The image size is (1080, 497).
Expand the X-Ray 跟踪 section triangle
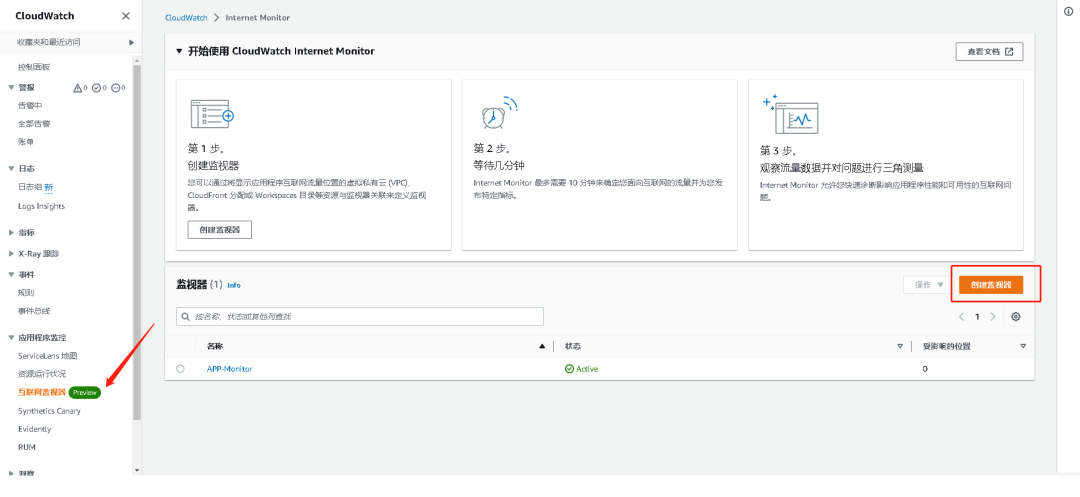coord(11,253)
